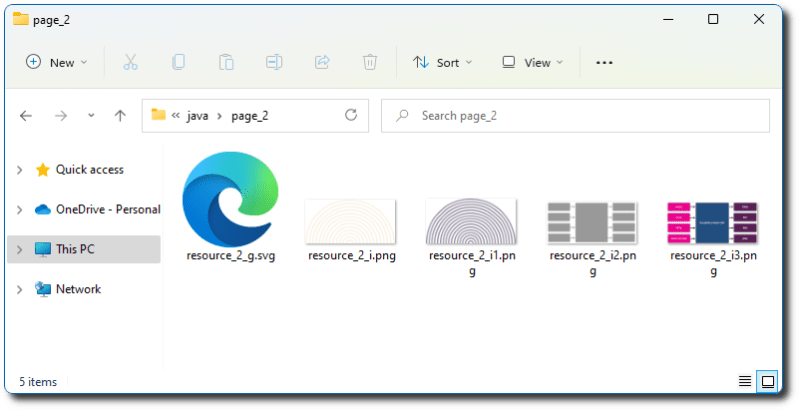Select Network label in navigation pane
This screenshot has width=799, height=410.
pyautogui.click(x=78, y=289)
